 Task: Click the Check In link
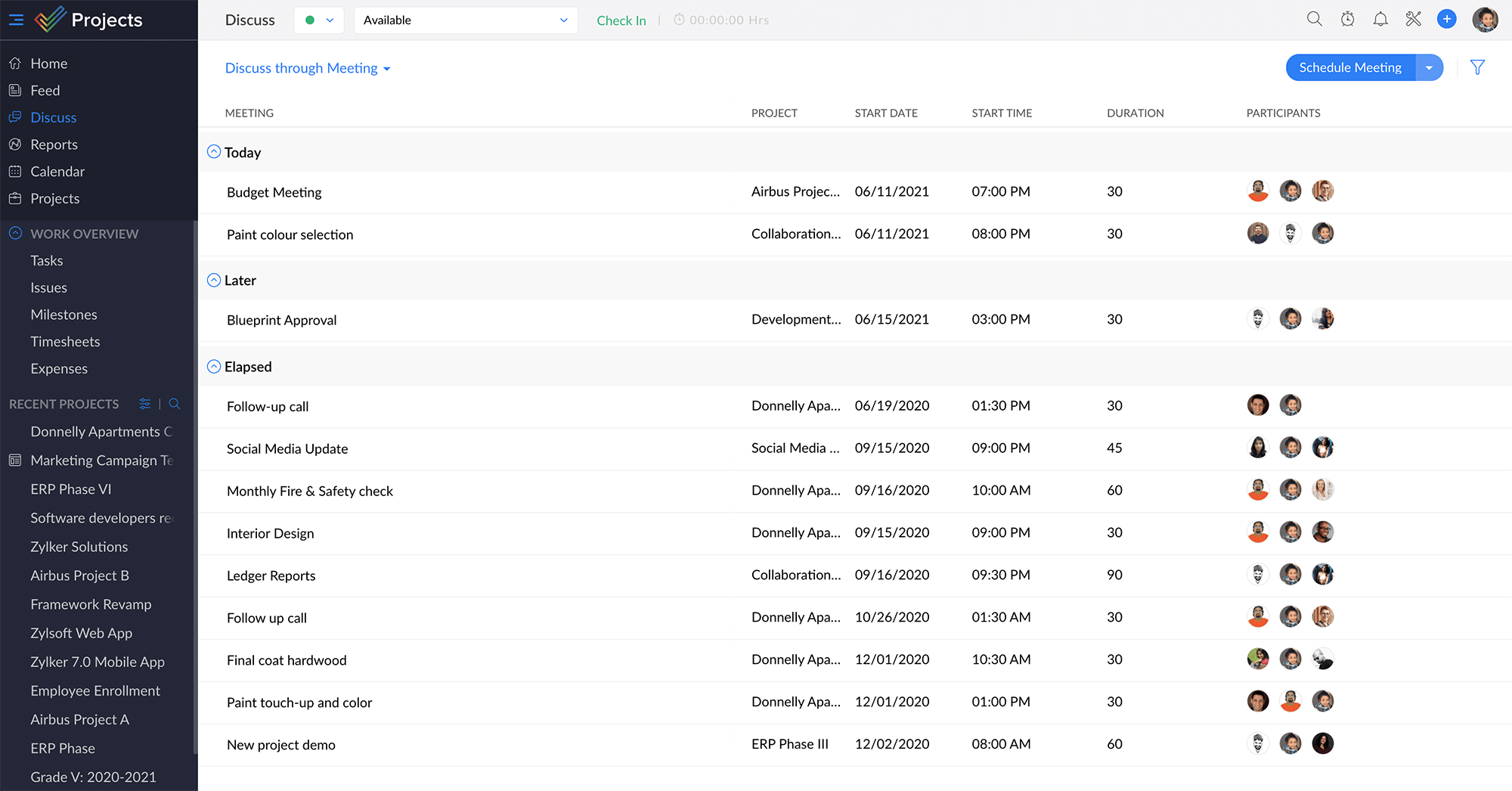click(621, 20)
